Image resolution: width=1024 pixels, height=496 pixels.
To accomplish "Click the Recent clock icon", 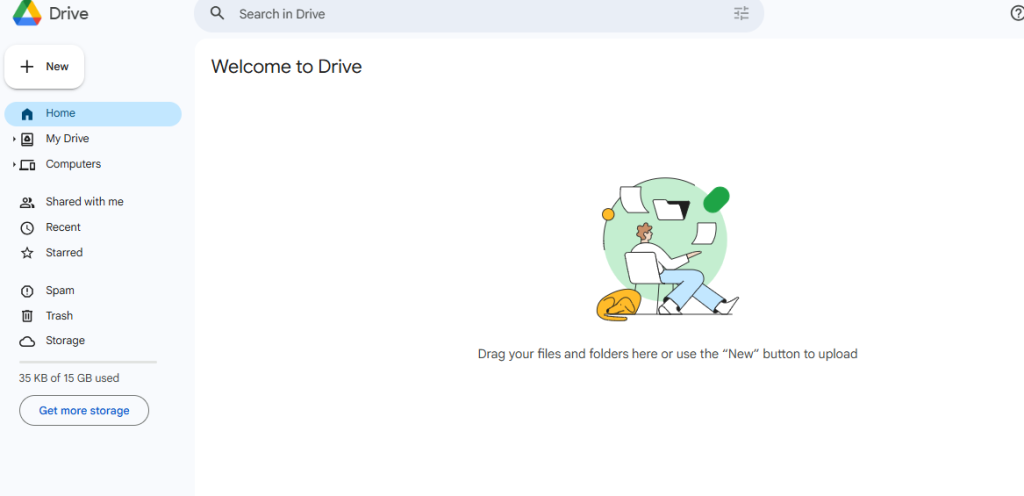I will pyautogui.click(x=27, y=228).
